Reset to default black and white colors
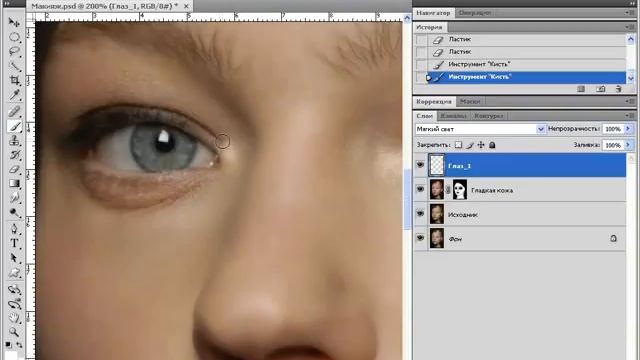This screenshot has height=360, width=640. click(x=8, y=345)
